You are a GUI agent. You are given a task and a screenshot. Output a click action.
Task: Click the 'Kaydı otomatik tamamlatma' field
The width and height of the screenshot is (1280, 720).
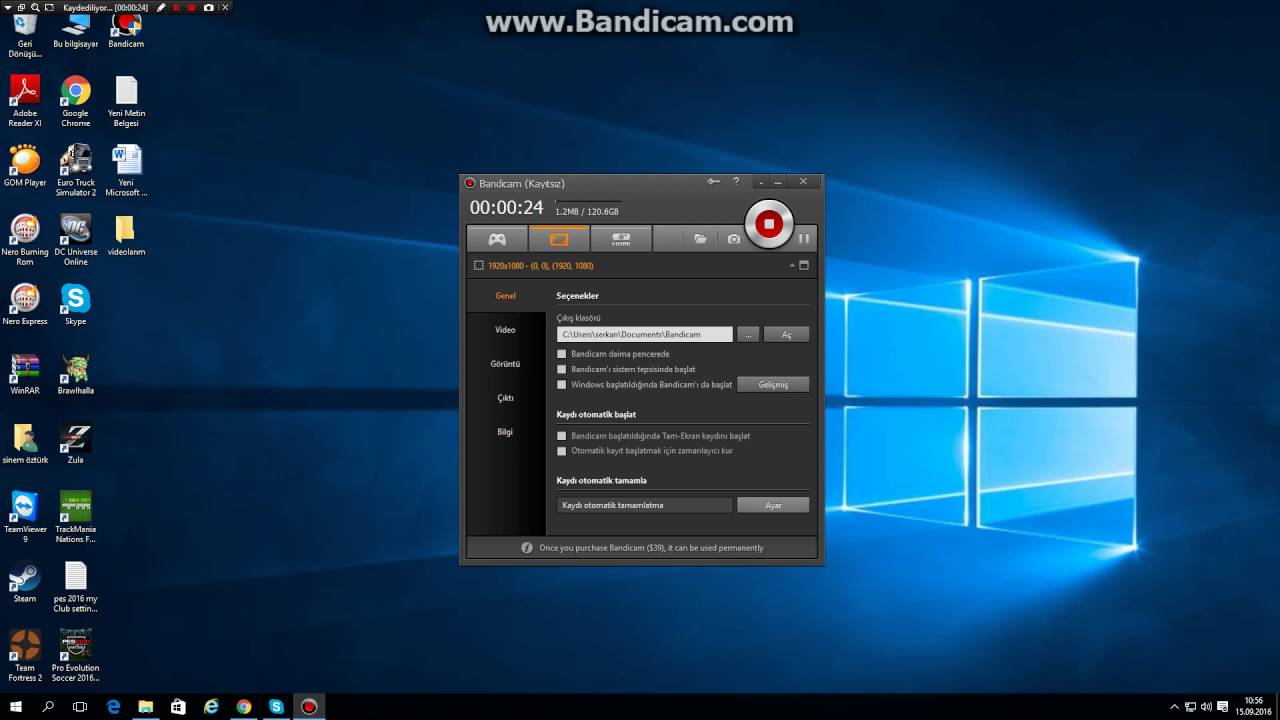click(645, 505)
